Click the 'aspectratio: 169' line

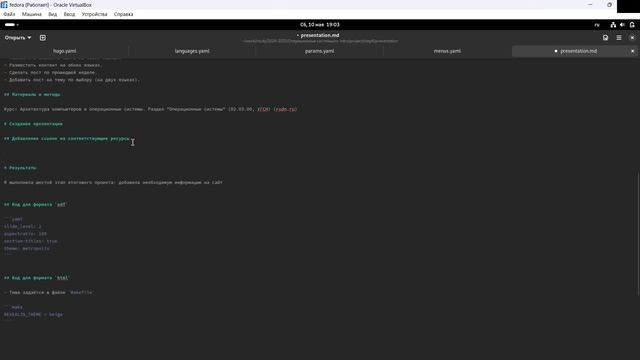25,233
